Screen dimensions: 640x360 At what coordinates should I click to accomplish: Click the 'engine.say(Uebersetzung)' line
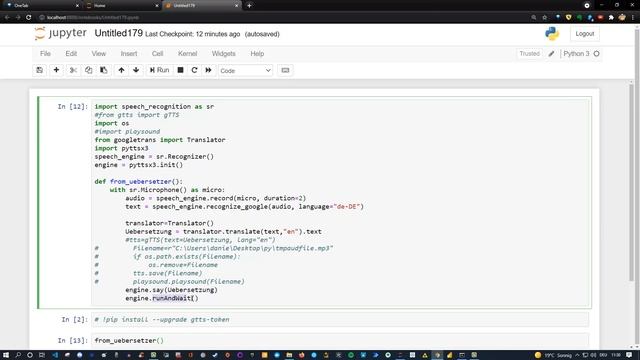[171, 290]
